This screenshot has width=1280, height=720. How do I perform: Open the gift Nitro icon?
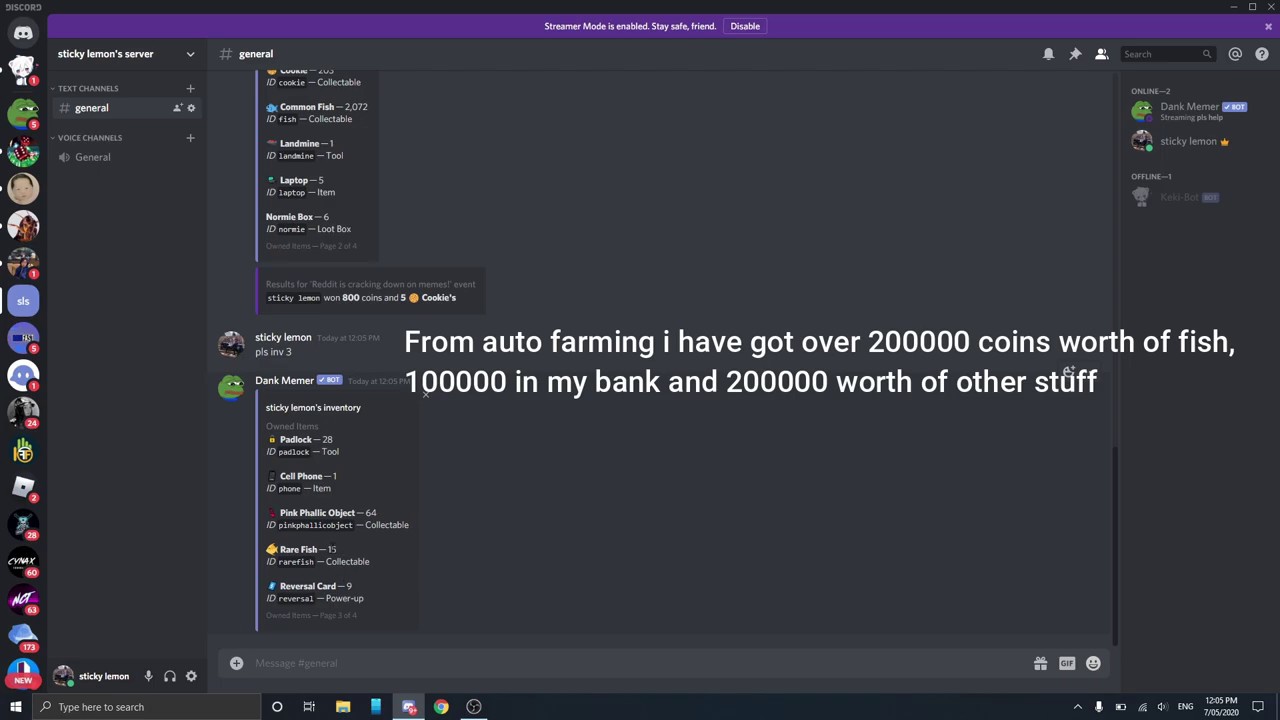(x=1040, y=663)
